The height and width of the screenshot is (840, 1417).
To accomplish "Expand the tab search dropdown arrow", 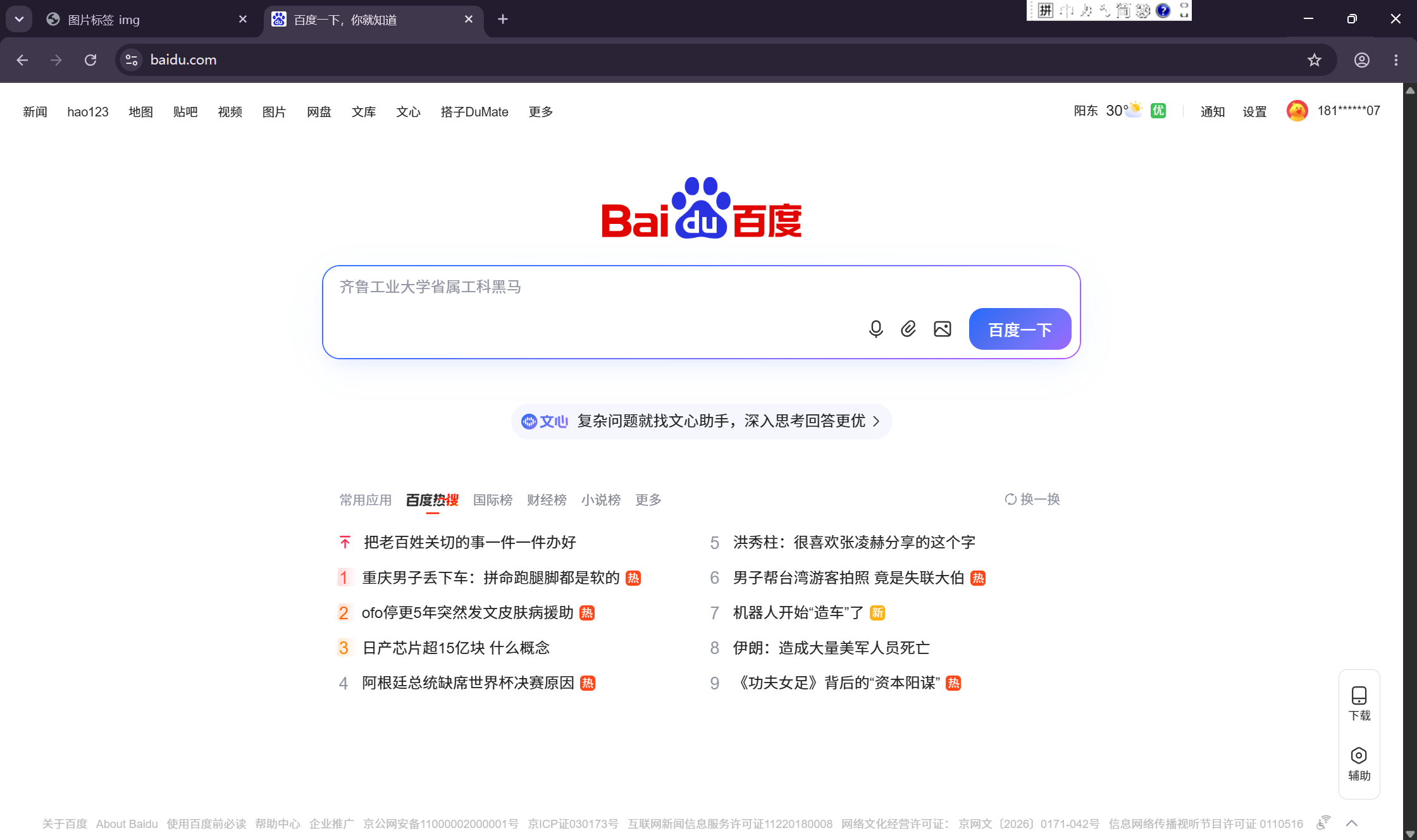I will coord(19,20).
